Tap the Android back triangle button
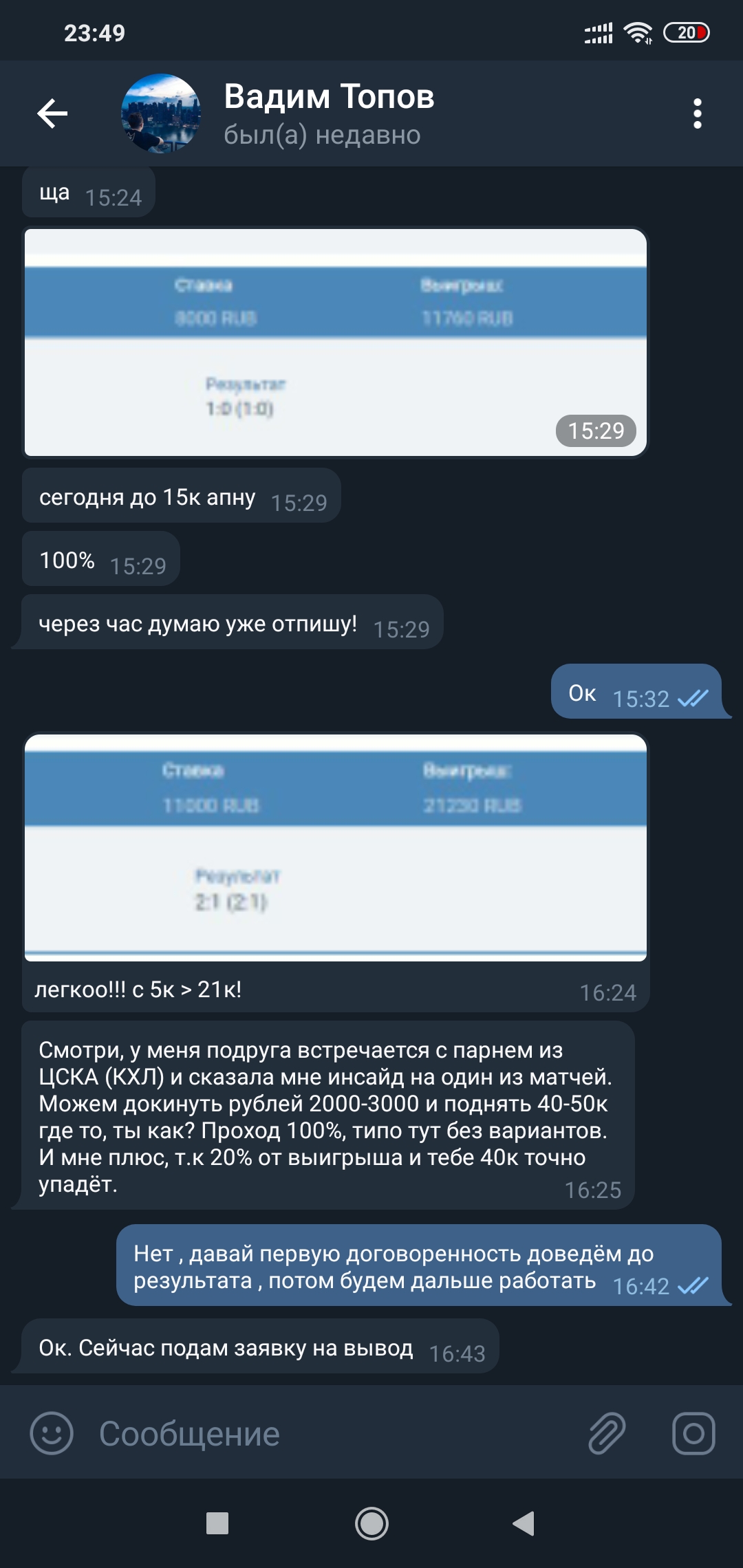 pos(524,1523)
